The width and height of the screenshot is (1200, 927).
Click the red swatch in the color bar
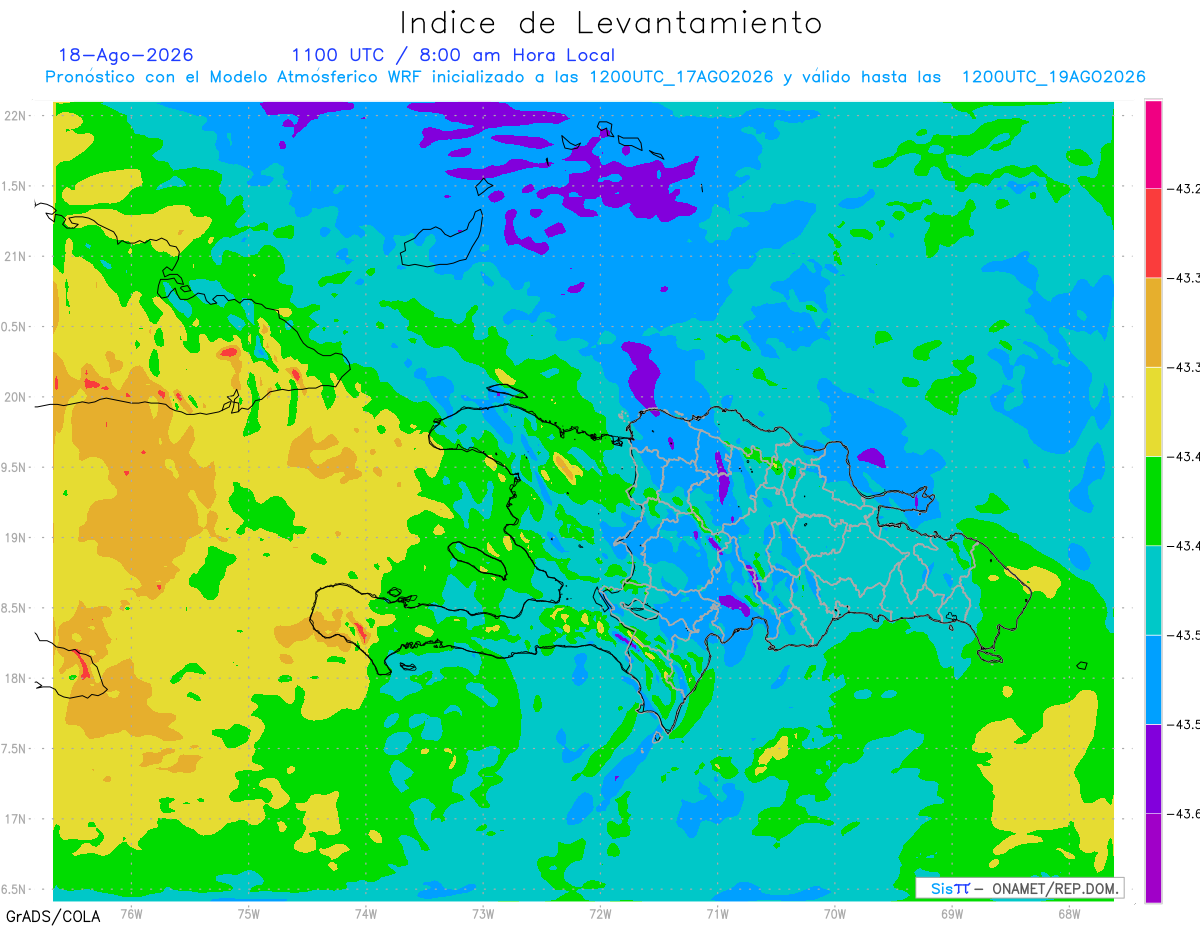pyautogui.click(x=1153, y=233)
